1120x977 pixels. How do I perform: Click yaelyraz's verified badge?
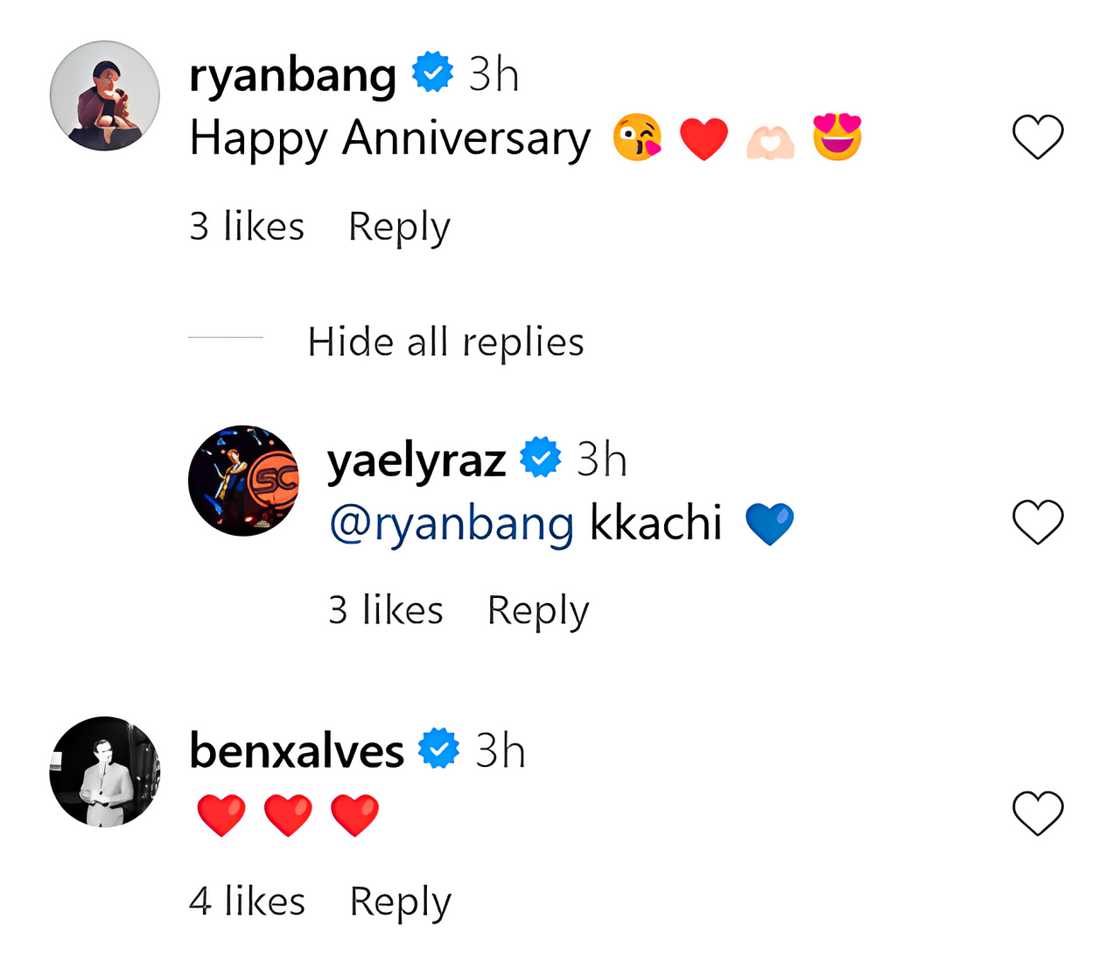coord(543,460)
